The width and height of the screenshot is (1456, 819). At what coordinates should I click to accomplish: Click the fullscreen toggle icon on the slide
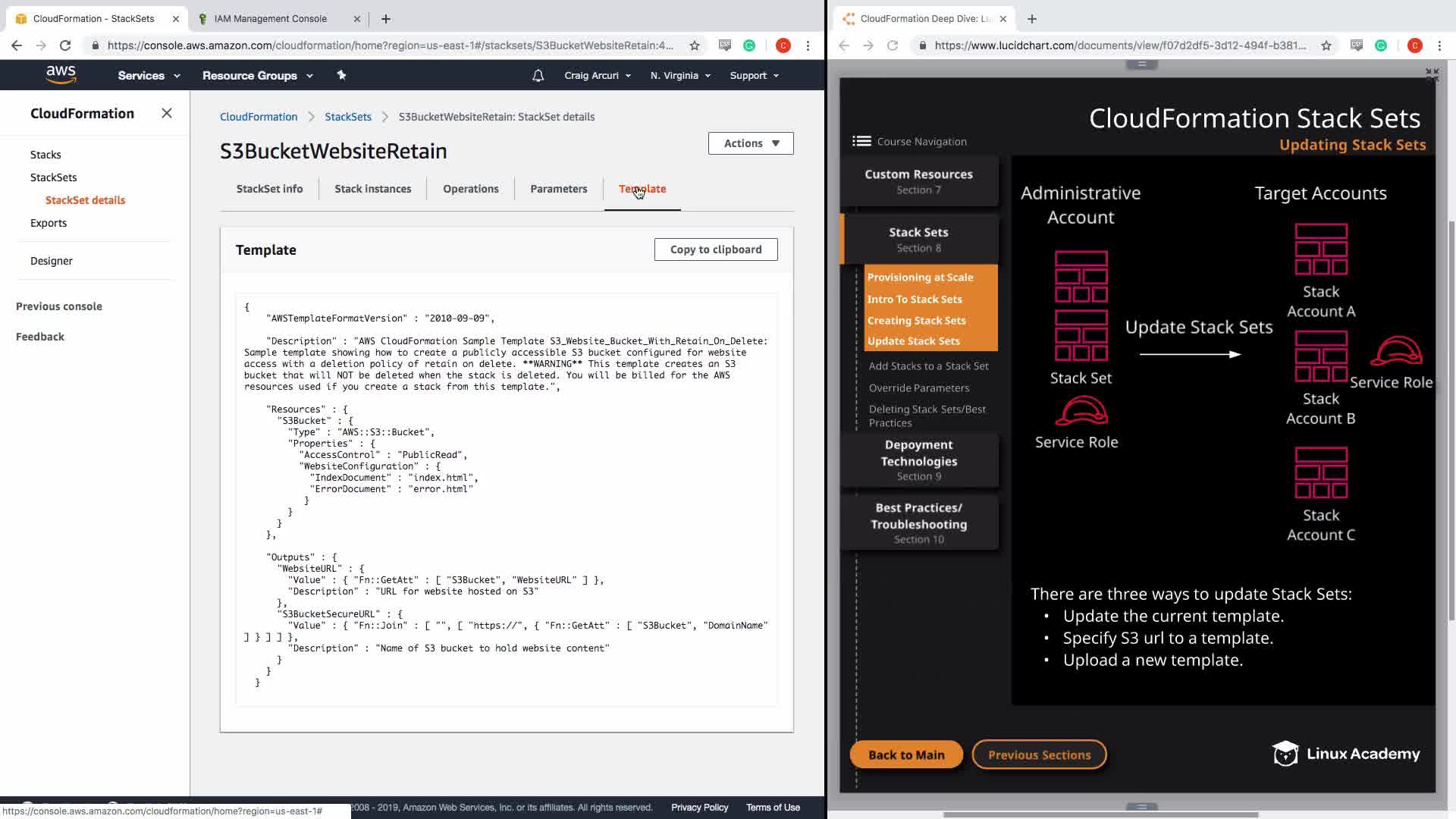[1431, 74]
